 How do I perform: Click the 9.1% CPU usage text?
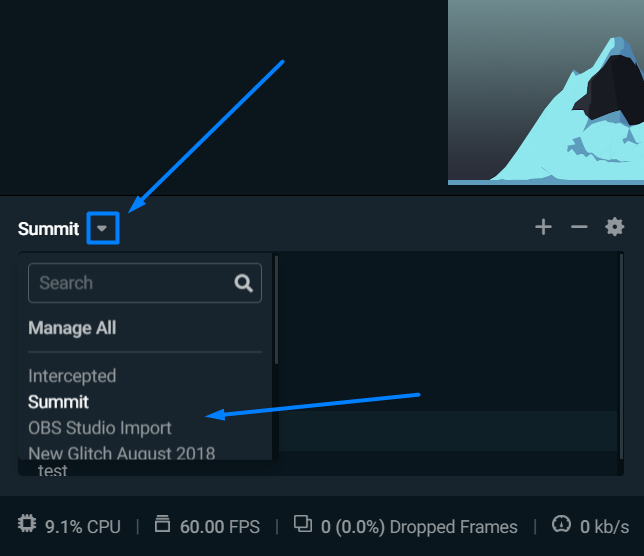83,527
